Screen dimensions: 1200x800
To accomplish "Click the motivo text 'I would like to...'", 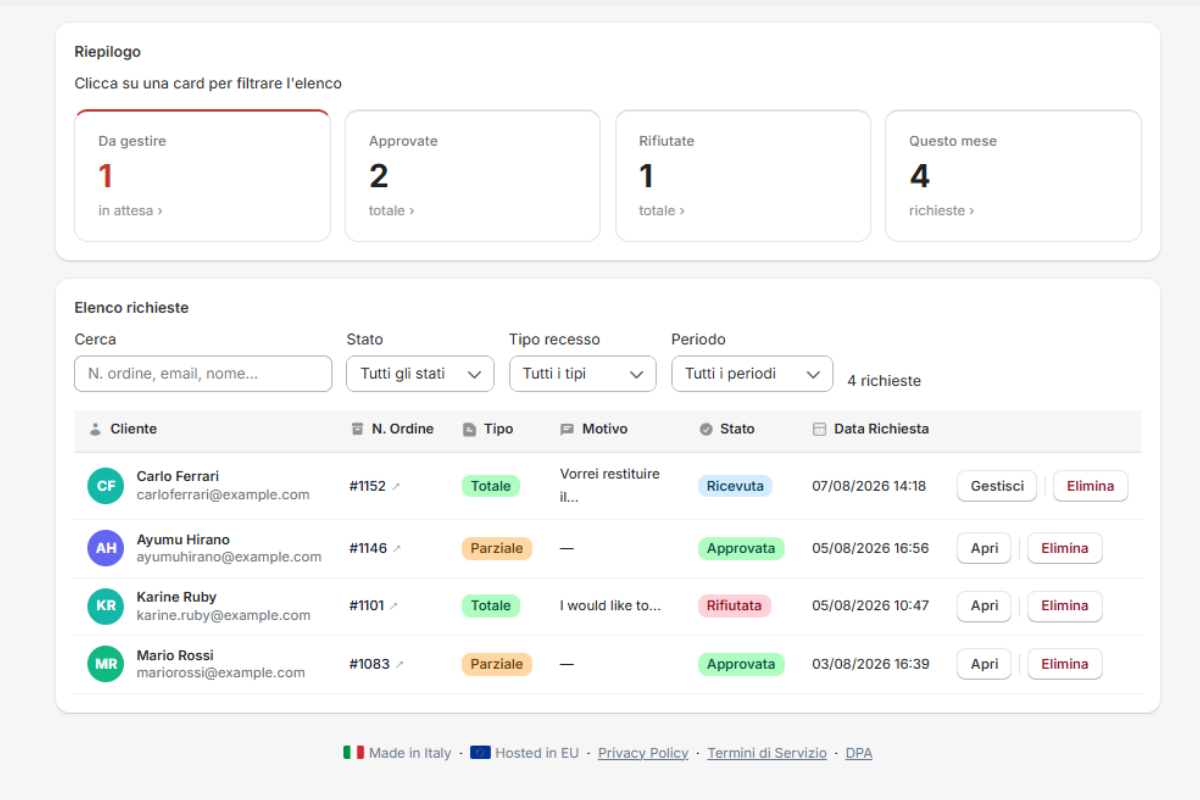I will pyautogui.click(x=610, y=606).
